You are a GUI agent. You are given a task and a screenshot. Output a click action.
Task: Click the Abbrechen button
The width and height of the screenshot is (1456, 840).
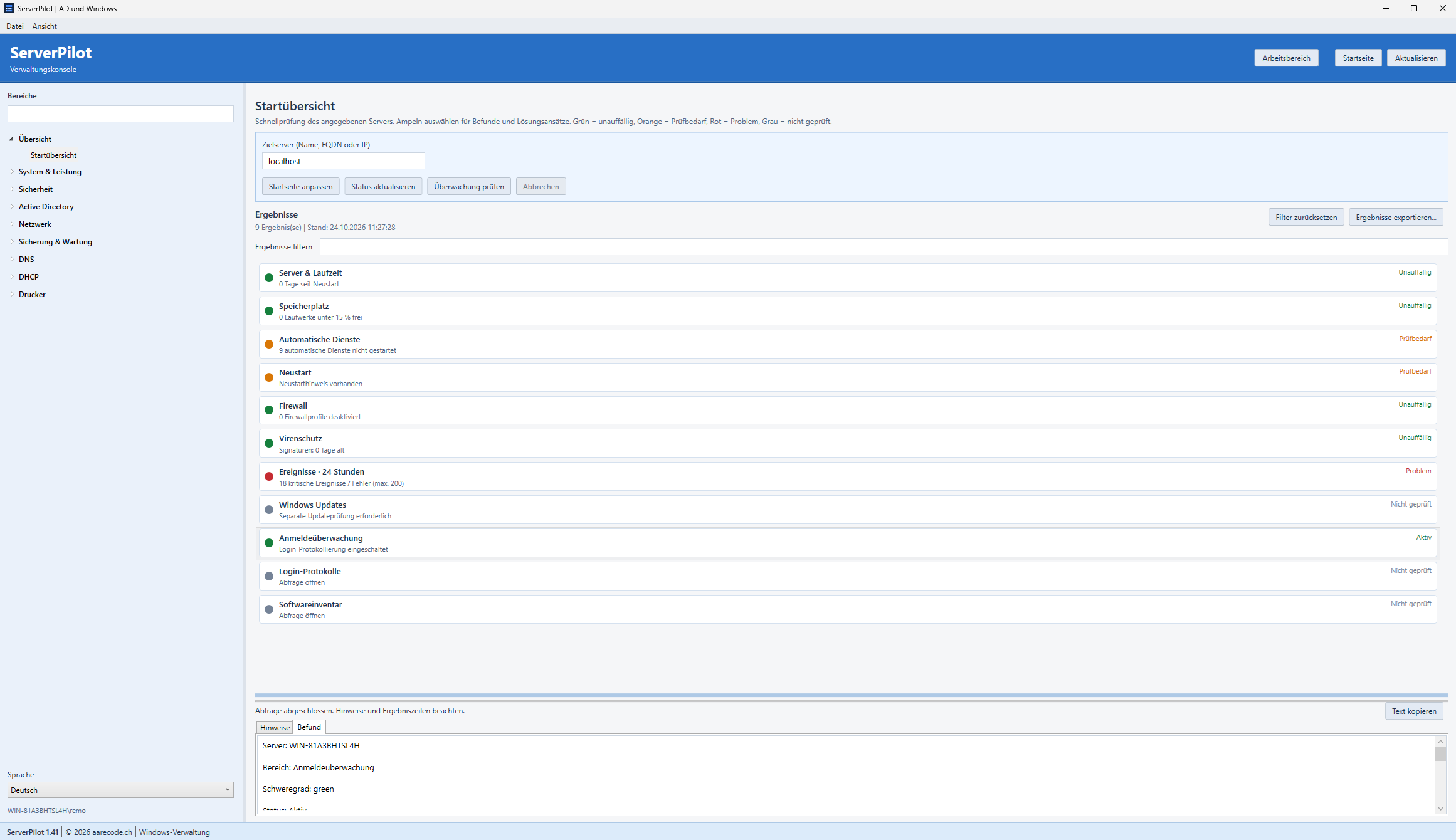point(541,187)
